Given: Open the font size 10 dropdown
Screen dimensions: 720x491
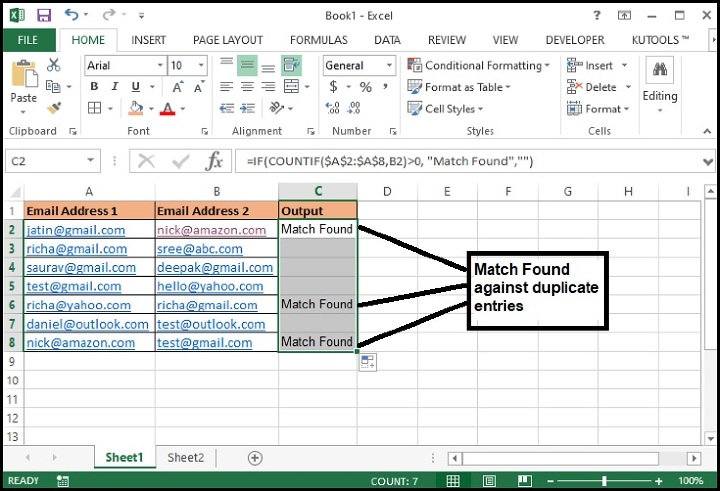Looking at the screenshot, I should point(201,65).
